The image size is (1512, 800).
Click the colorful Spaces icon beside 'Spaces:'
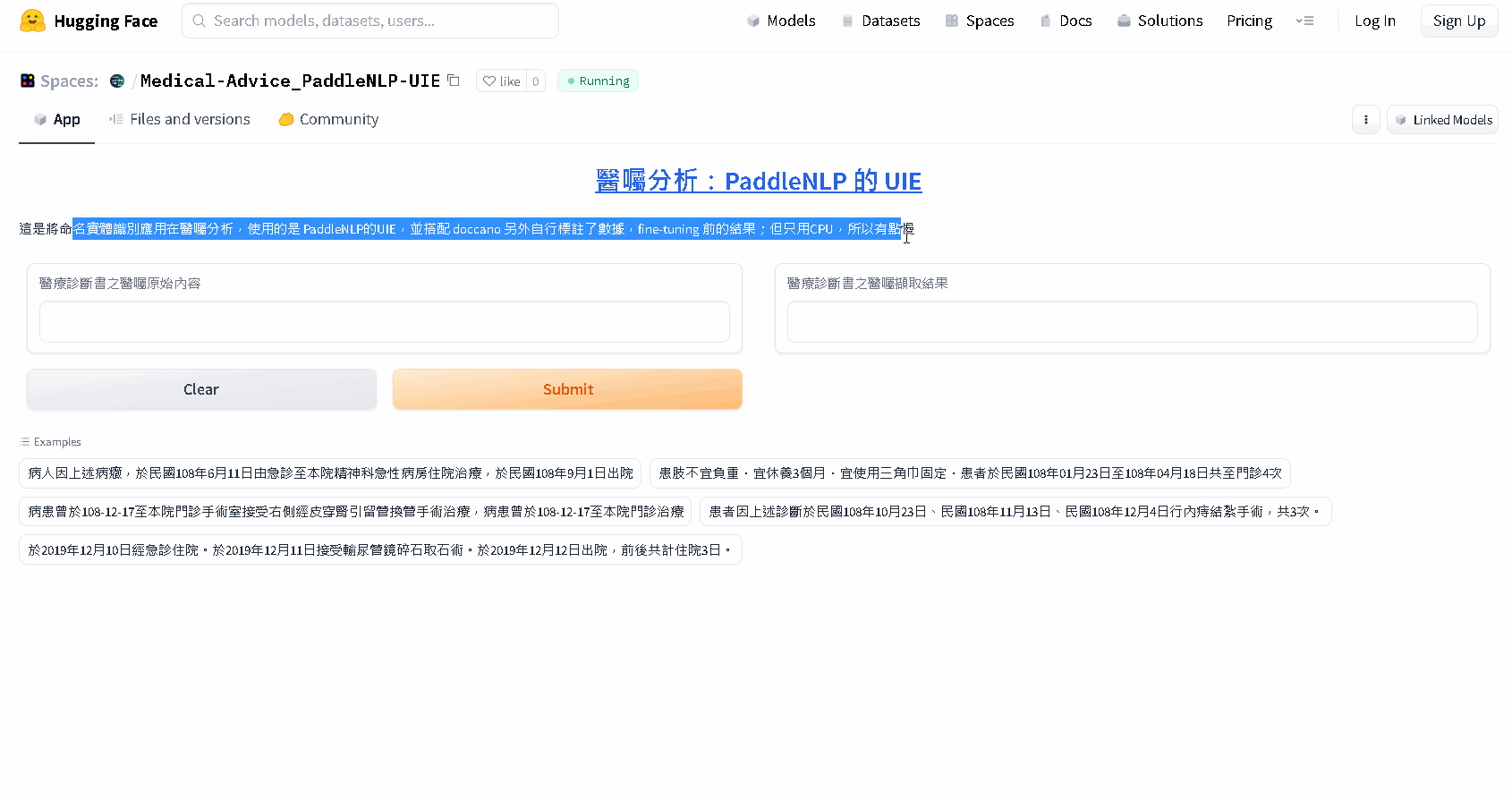coord(28,81)
